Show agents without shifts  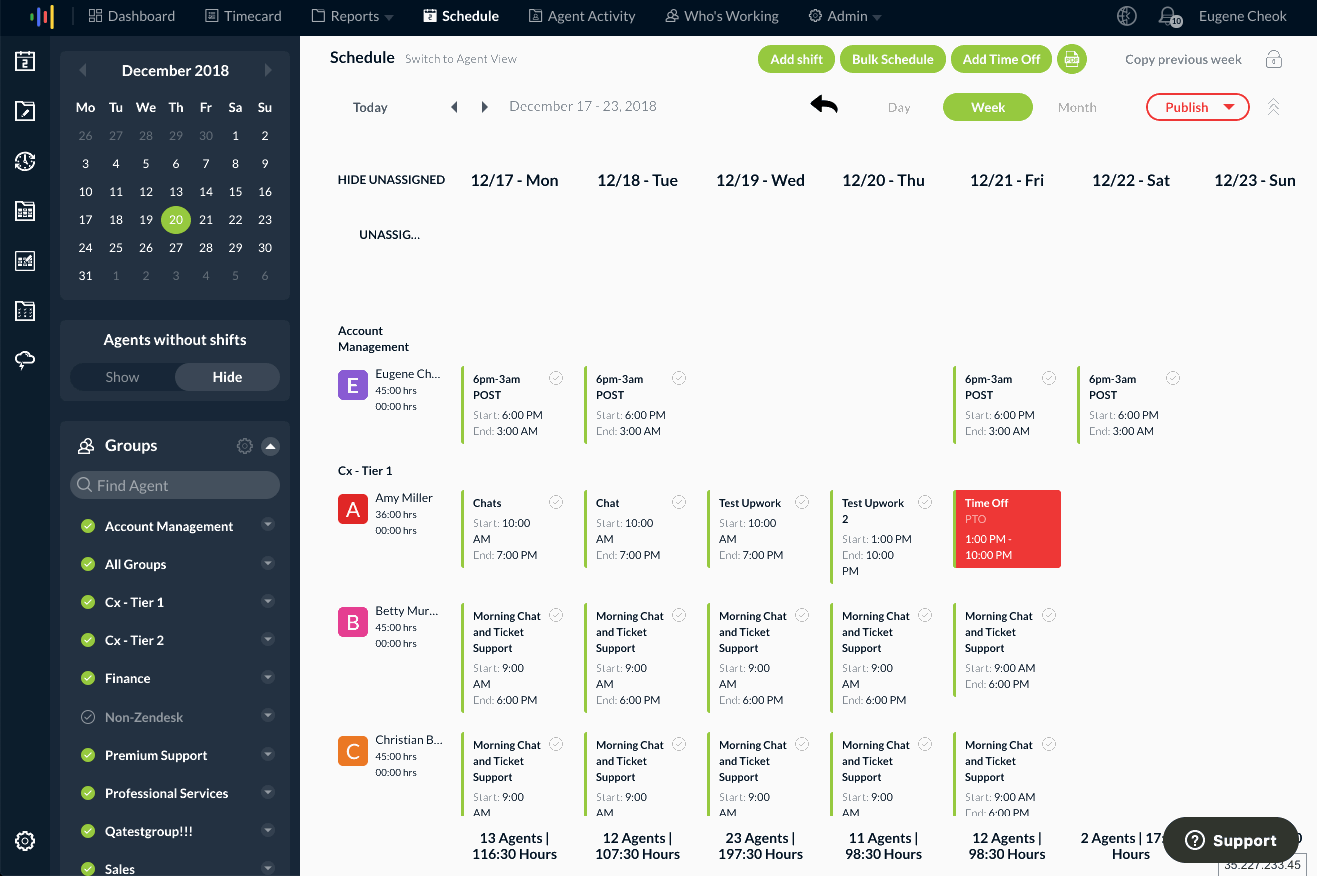tap(123, 377)
